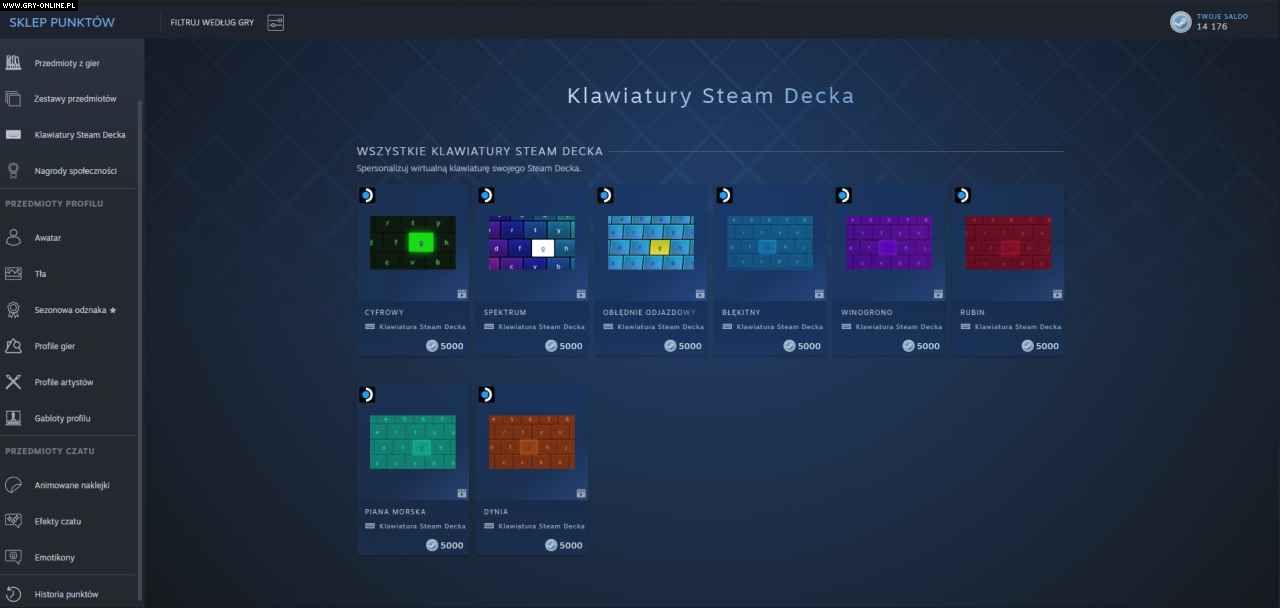Open Sezonowa odznaka in sidebar

coord(75,310)
